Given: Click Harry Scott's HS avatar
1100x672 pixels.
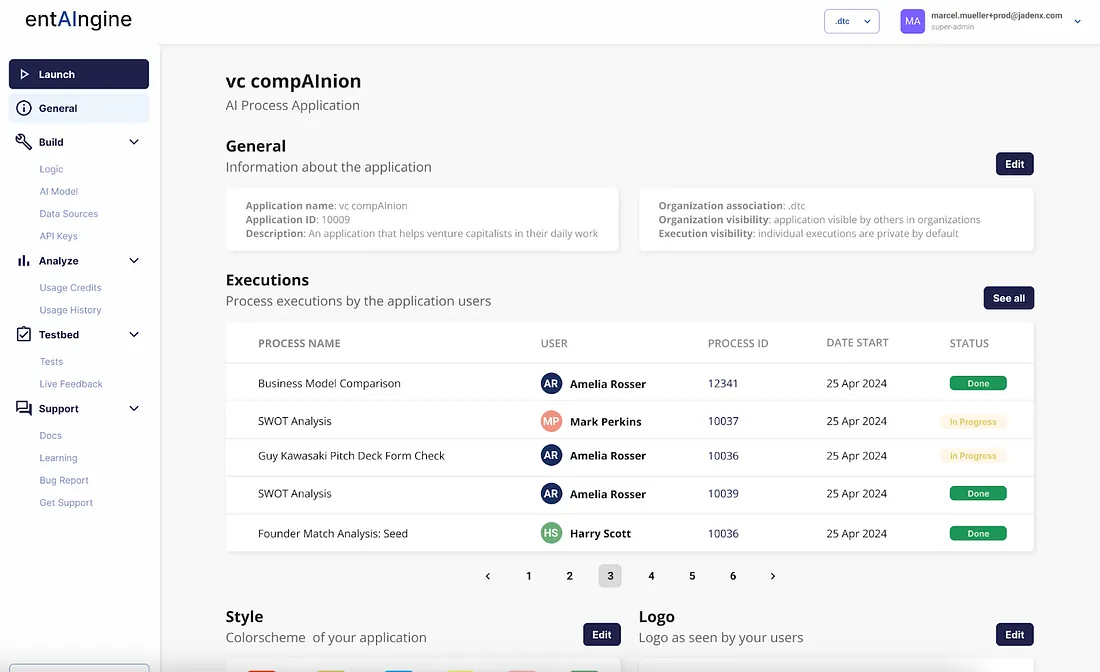Looking at the screenshot, I should [551, 533].
